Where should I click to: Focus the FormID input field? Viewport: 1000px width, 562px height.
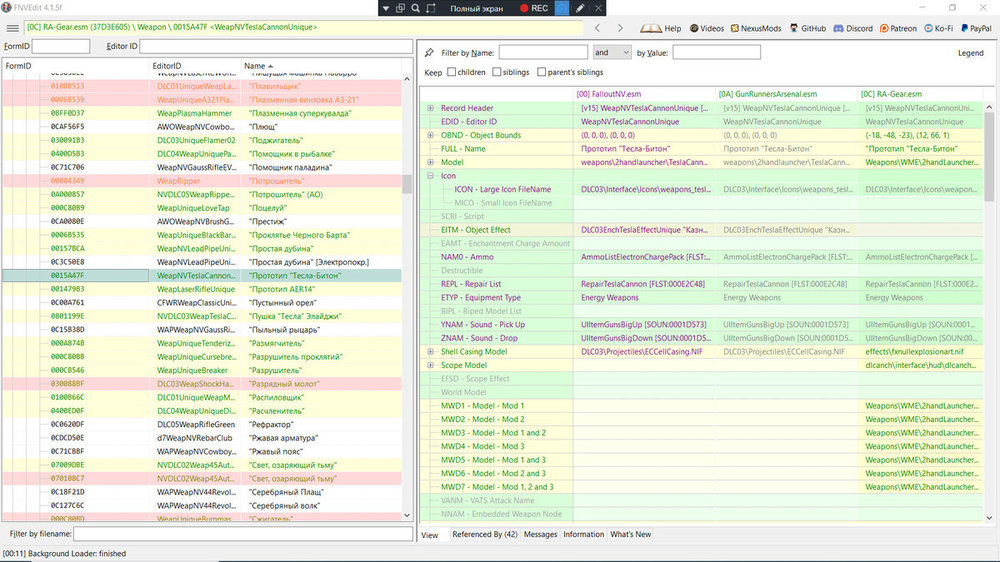coord(61,47)
